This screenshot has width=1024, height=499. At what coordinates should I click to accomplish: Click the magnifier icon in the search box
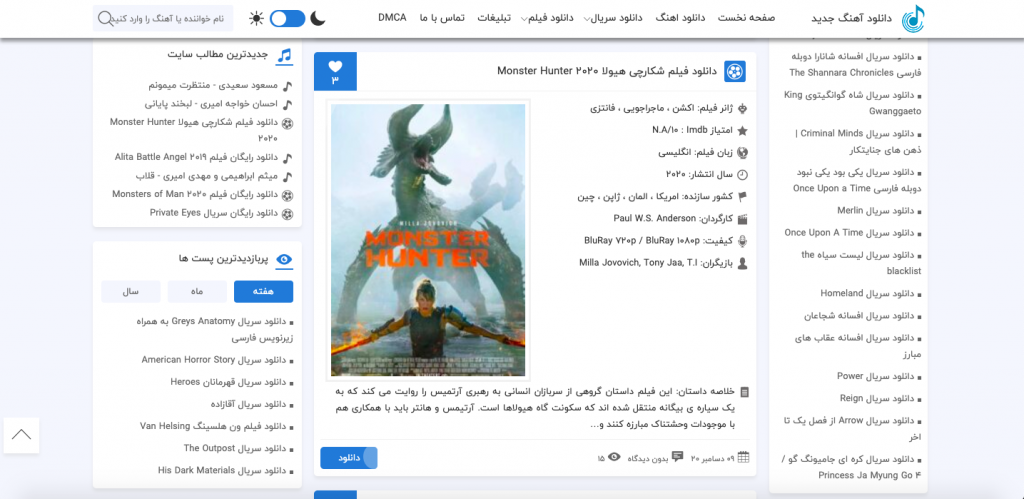(x=104, y=18)
